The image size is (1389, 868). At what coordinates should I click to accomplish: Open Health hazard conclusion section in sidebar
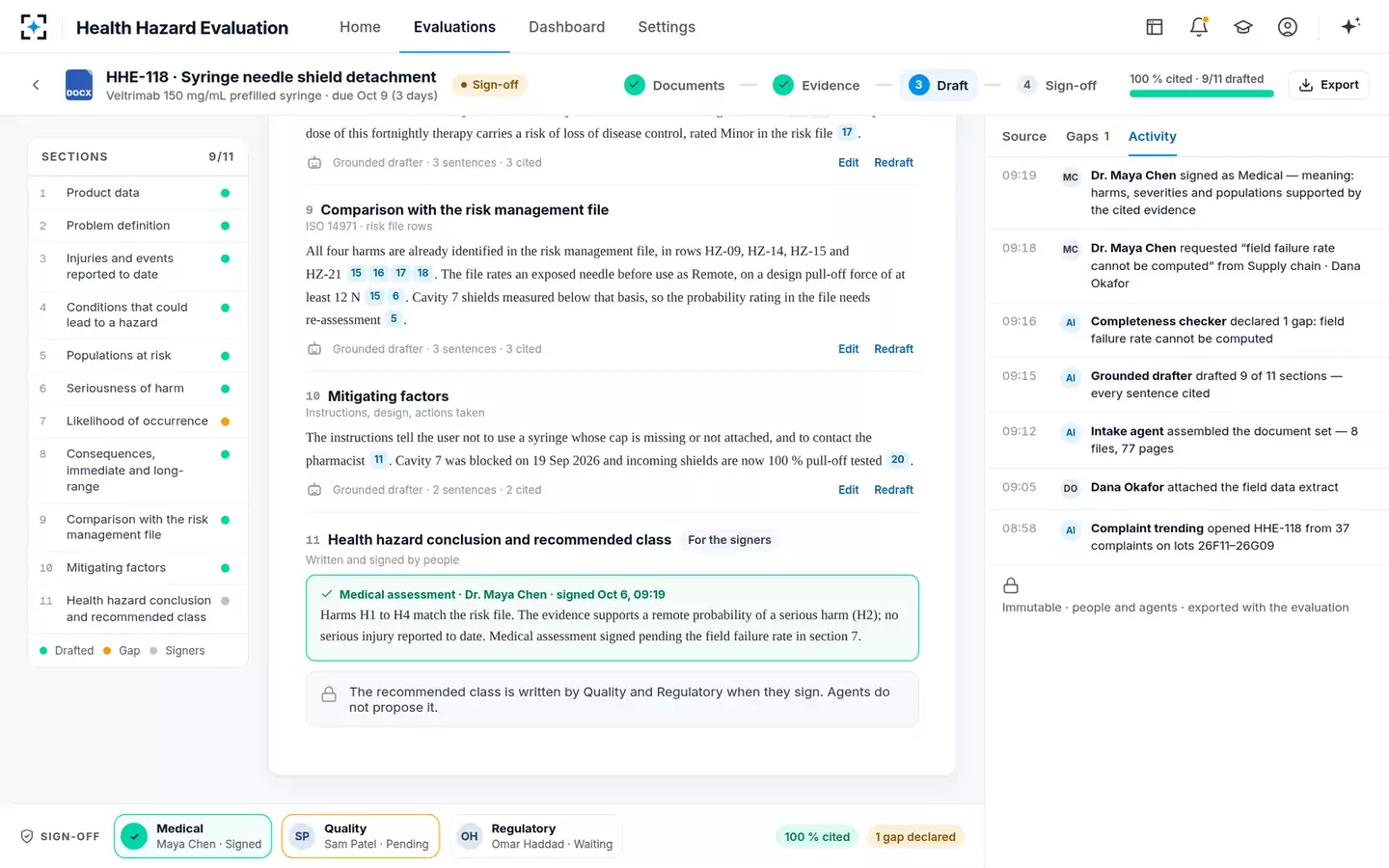(x=137, y=609)
